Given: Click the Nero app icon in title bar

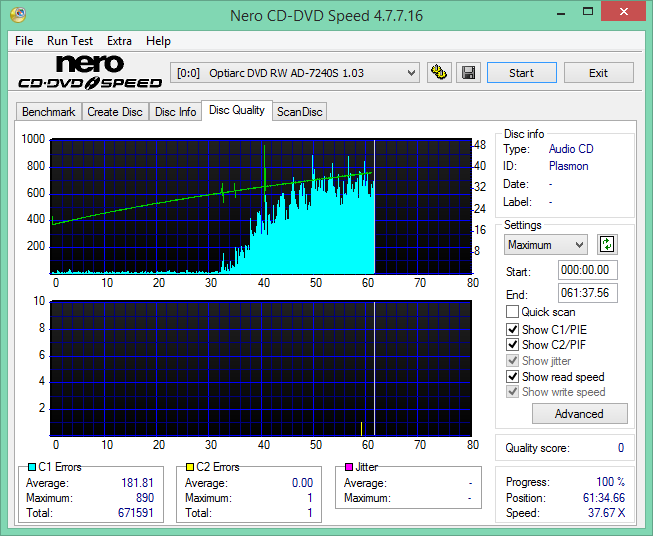Looking at the screenshot, I should point(18,15).
